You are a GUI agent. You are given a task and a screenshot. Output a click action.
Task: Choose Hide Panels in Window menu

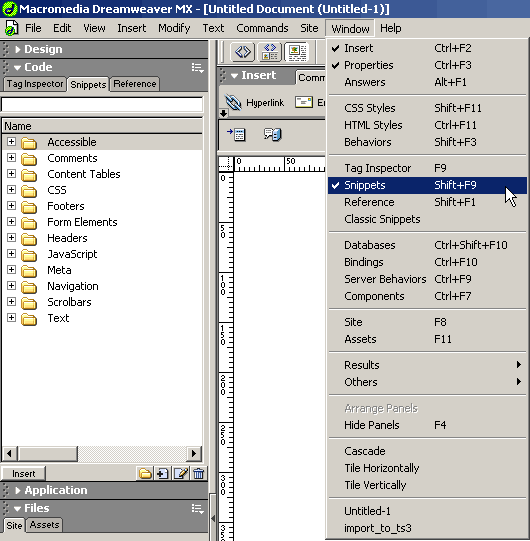[427, 425]
